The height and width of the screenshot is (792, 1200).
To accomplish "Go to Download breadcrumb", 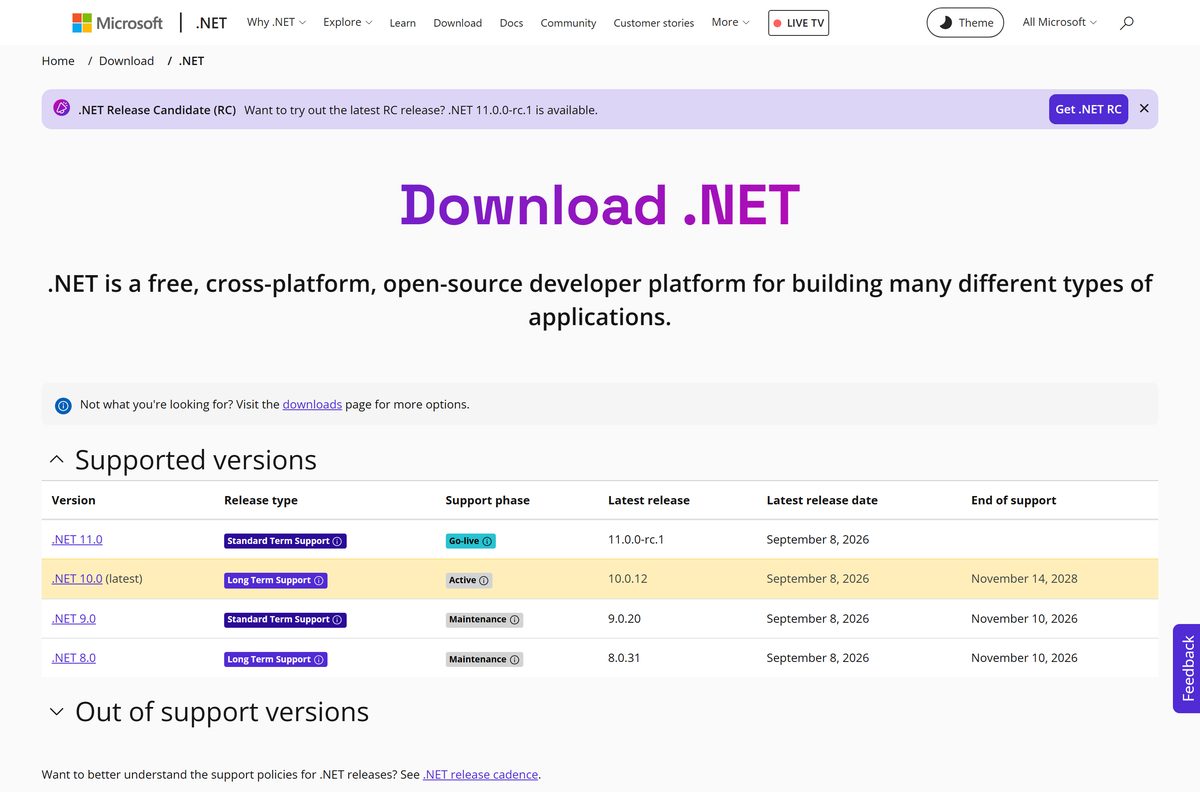I will pos(126,61).
